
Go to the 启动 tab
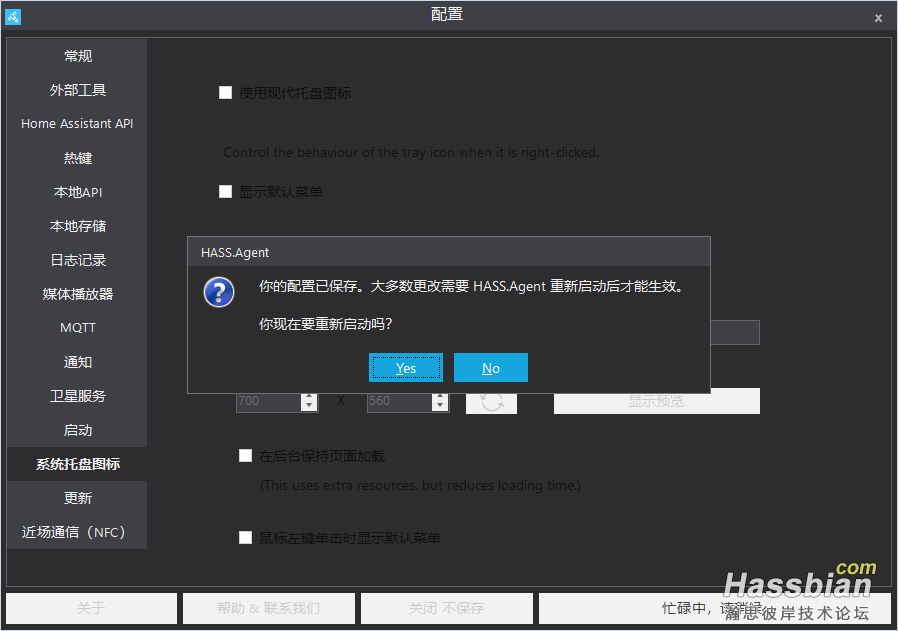click(x=77, y=430)
